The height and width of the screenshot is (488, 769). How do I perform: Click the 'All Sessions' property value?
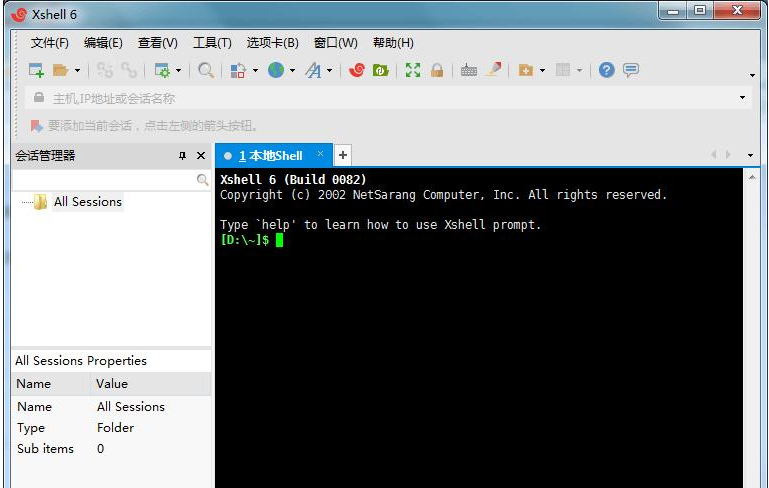click(x=130, y=407)
